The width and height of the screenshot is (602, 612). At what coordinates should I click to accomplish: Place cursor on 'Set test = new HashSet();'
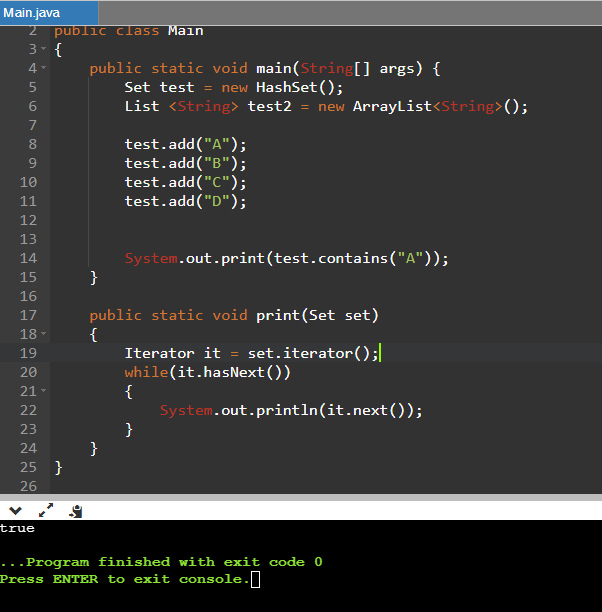(233, 87)
